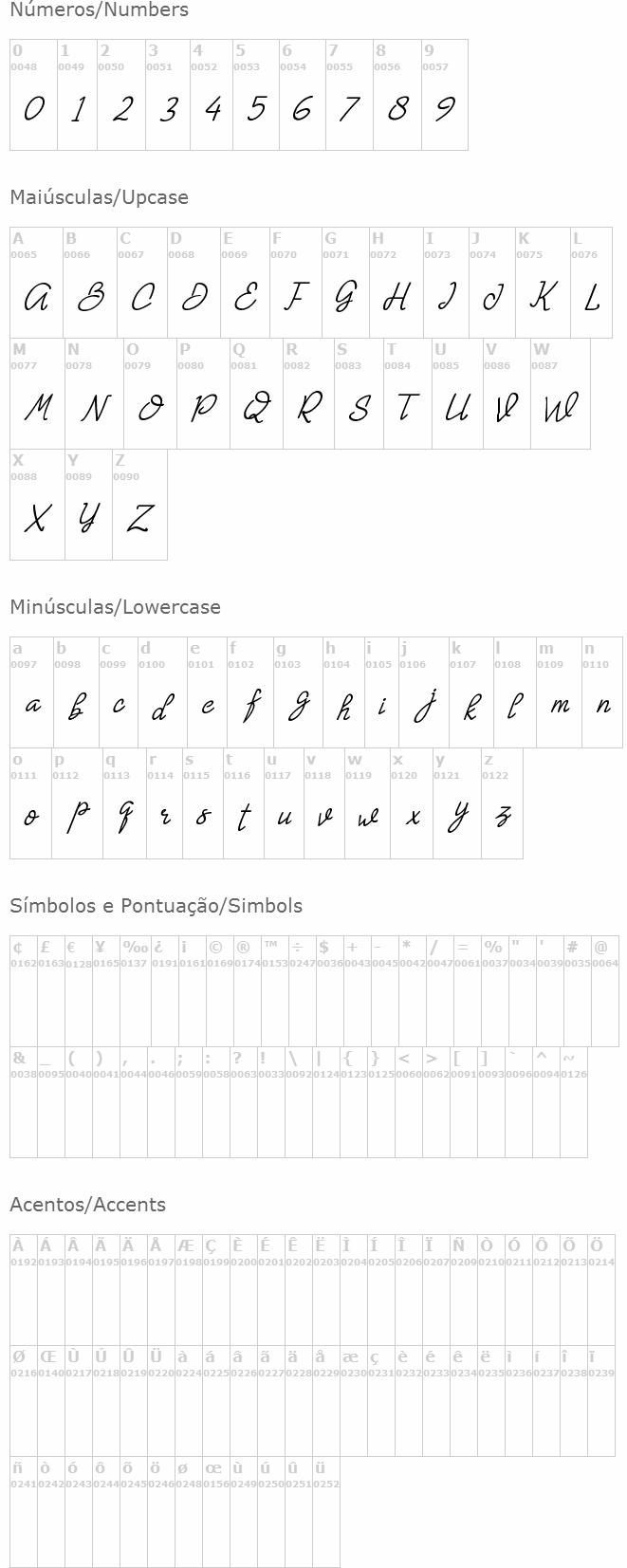
Task: Click the Números/Numbers section heading
Action: point(99,10)
